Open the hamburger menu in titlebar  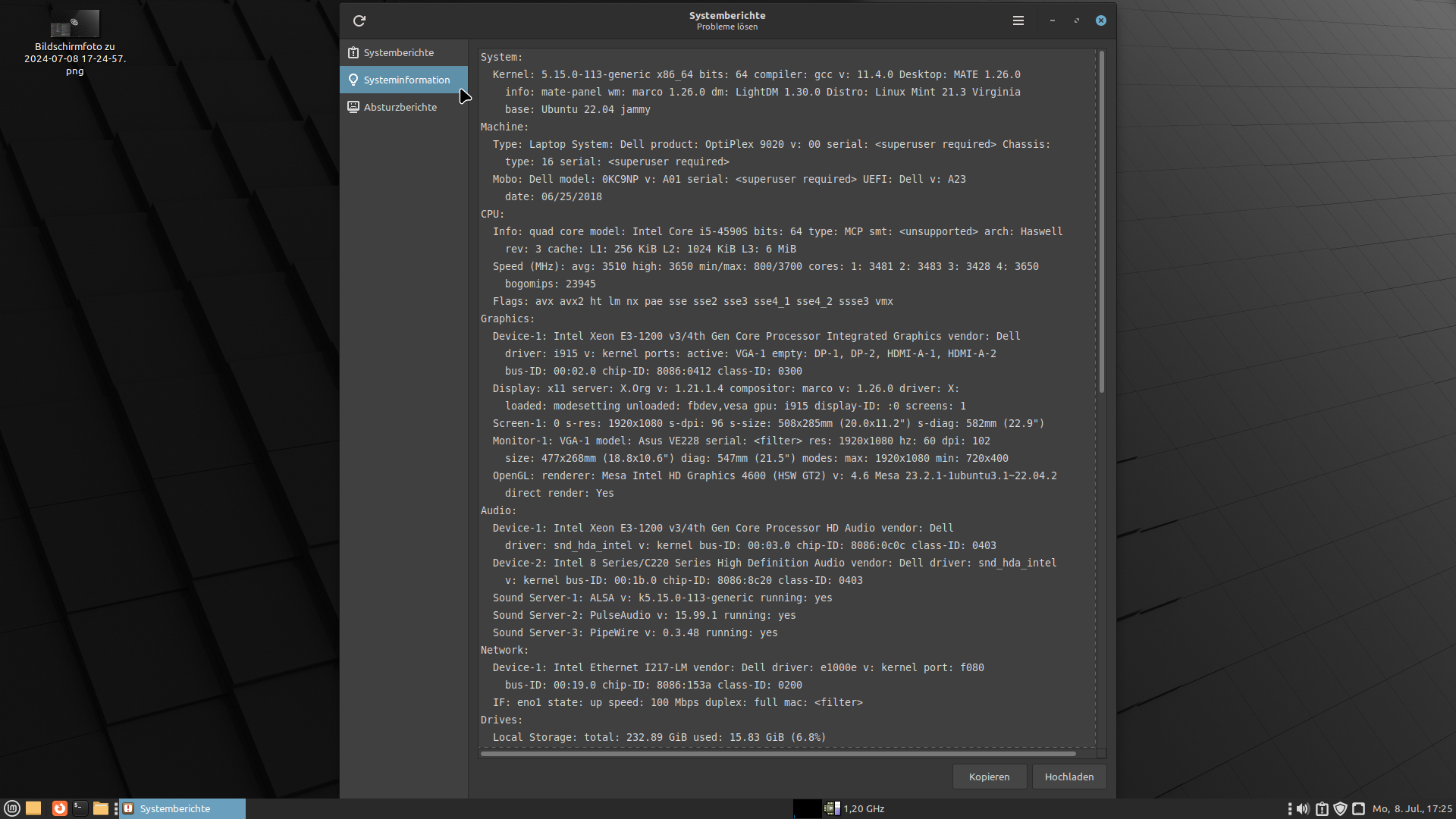click(1018, 20)
